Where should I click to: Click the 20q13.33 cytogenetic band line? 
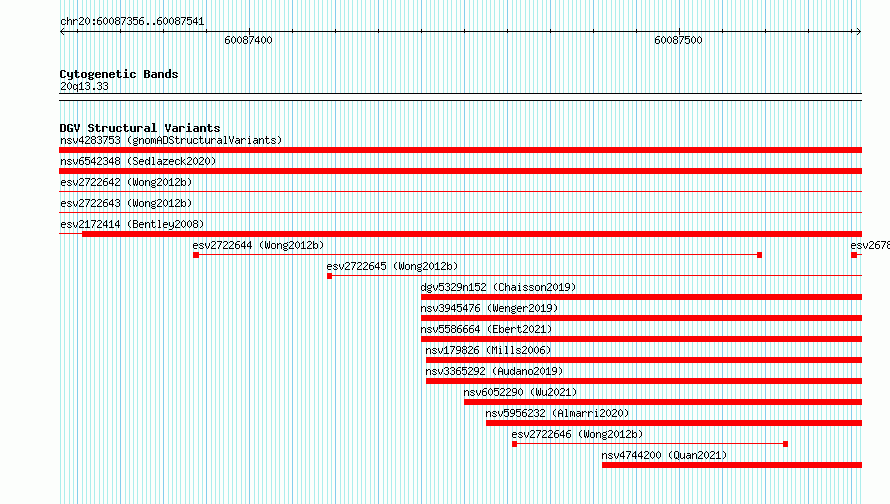coord(460,97)
